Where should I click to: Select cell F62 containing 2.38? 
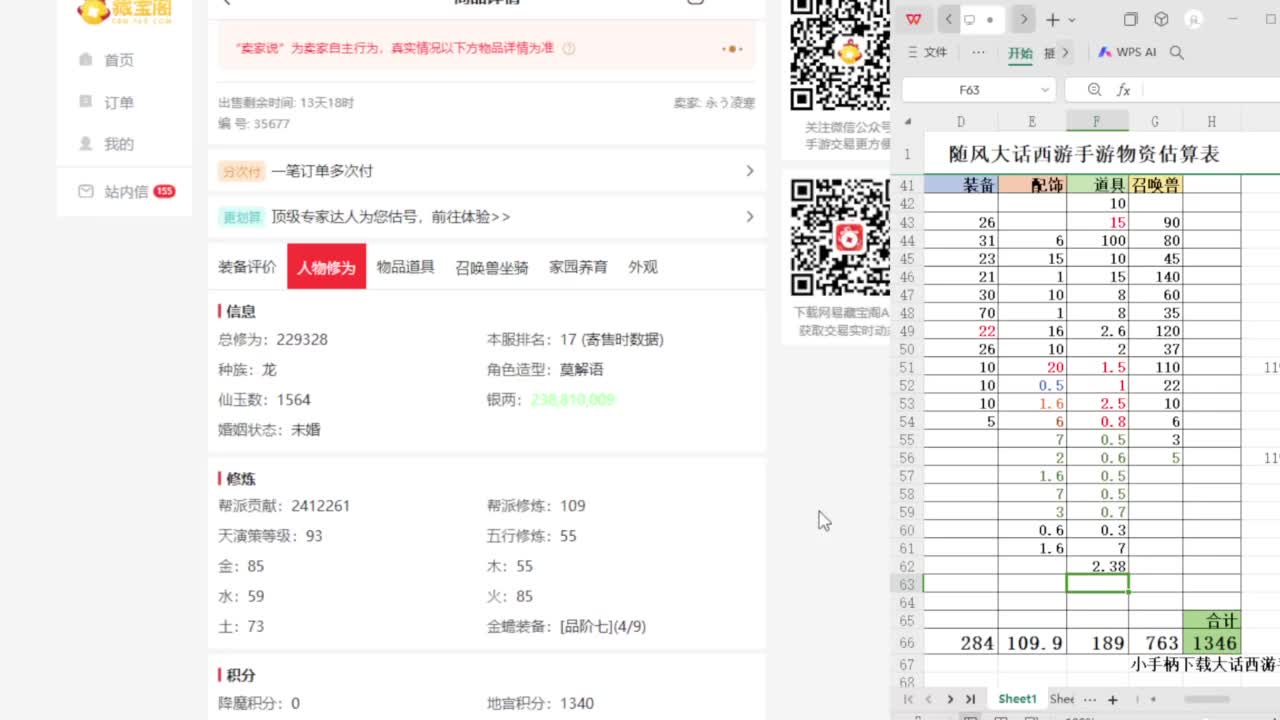pyautogui.click(x=1097, y=566)
